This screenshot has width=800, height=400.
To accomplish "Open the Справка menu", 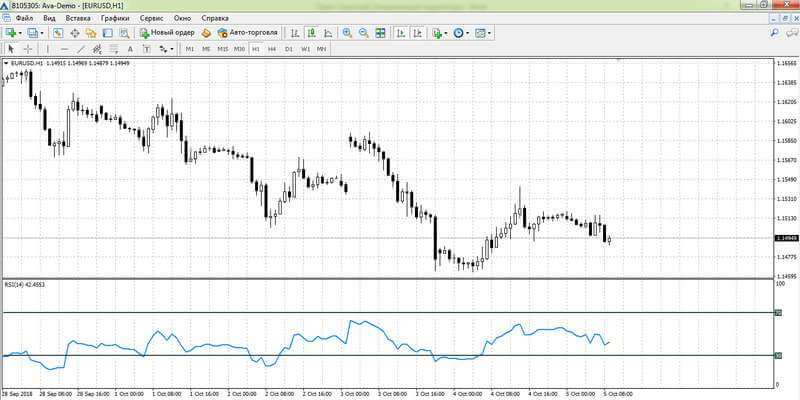I will coord(215,18).
